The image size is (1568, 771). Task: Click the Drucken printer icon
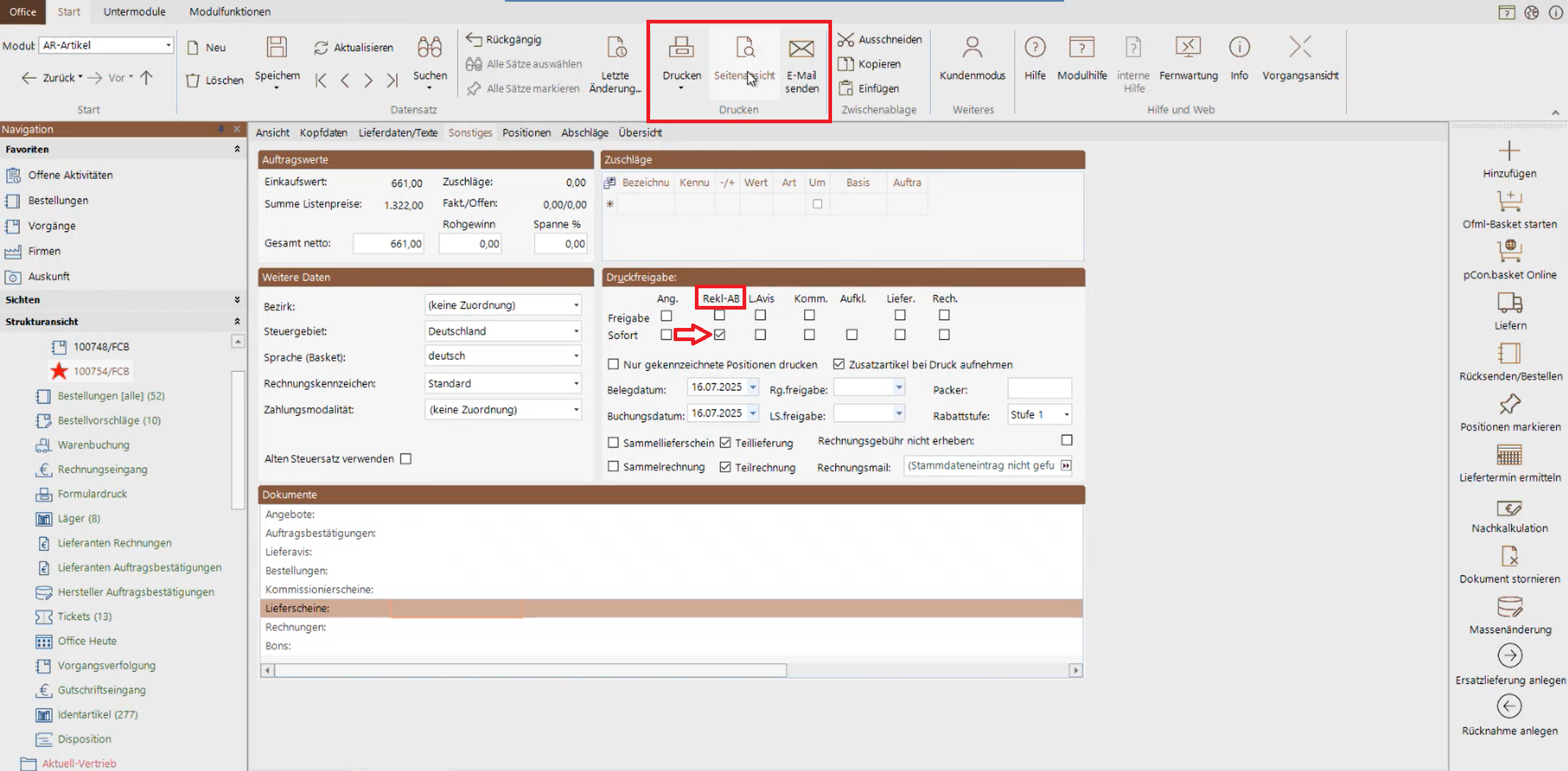click(681, 48)
